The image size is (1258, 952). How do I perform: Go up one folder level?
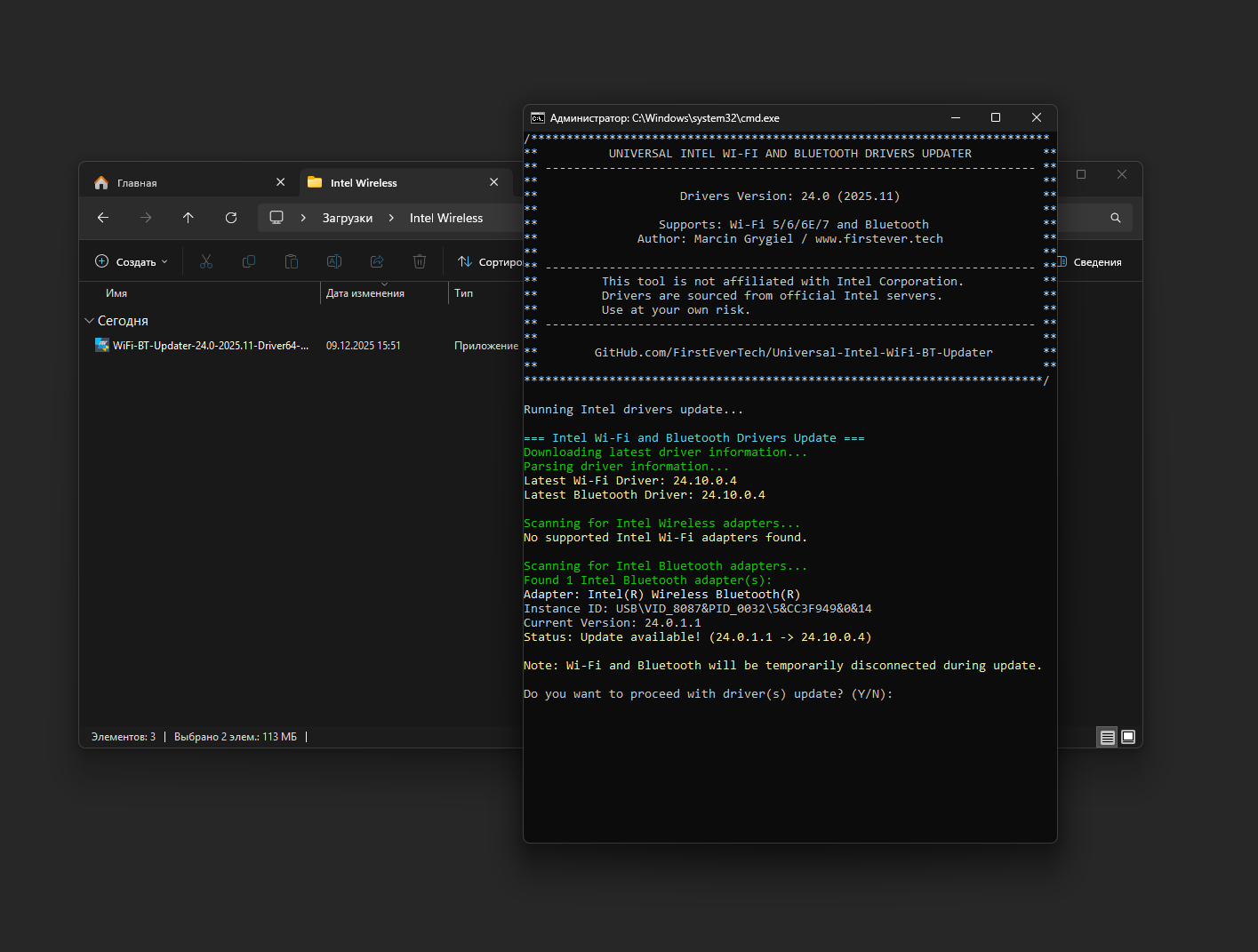tap(188, 218)
